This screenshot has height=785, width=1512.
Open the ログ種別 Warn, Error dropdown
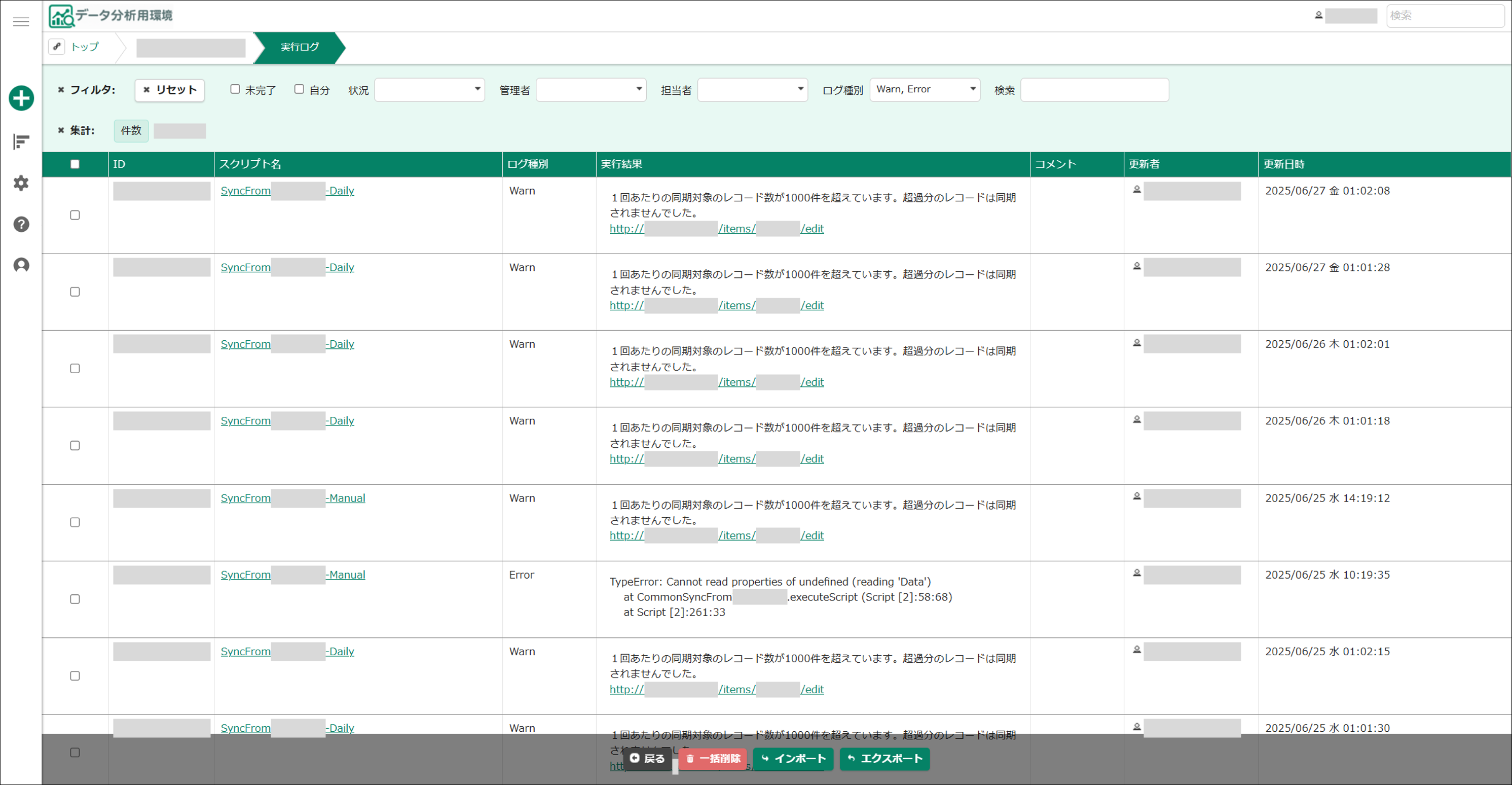(x=925, y=90)
